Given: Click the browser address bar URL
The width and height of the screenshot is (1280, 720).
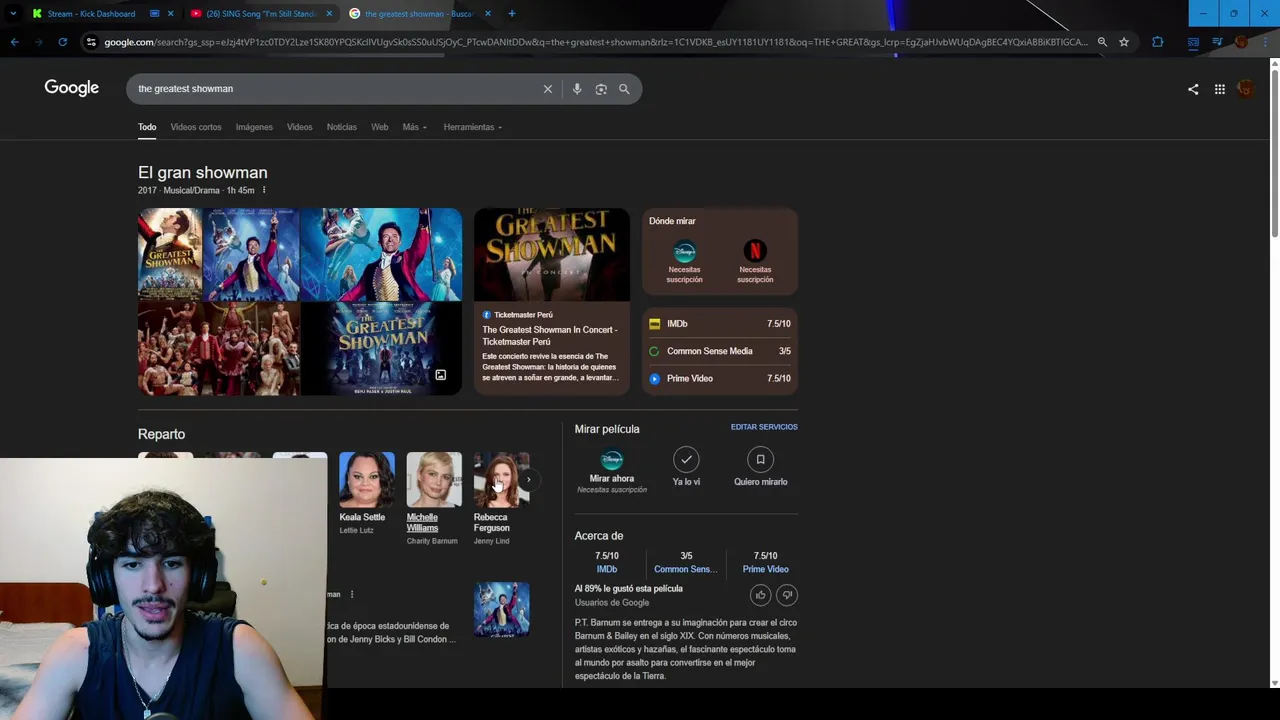Looking at the screenshot, I should coord(595,42).
